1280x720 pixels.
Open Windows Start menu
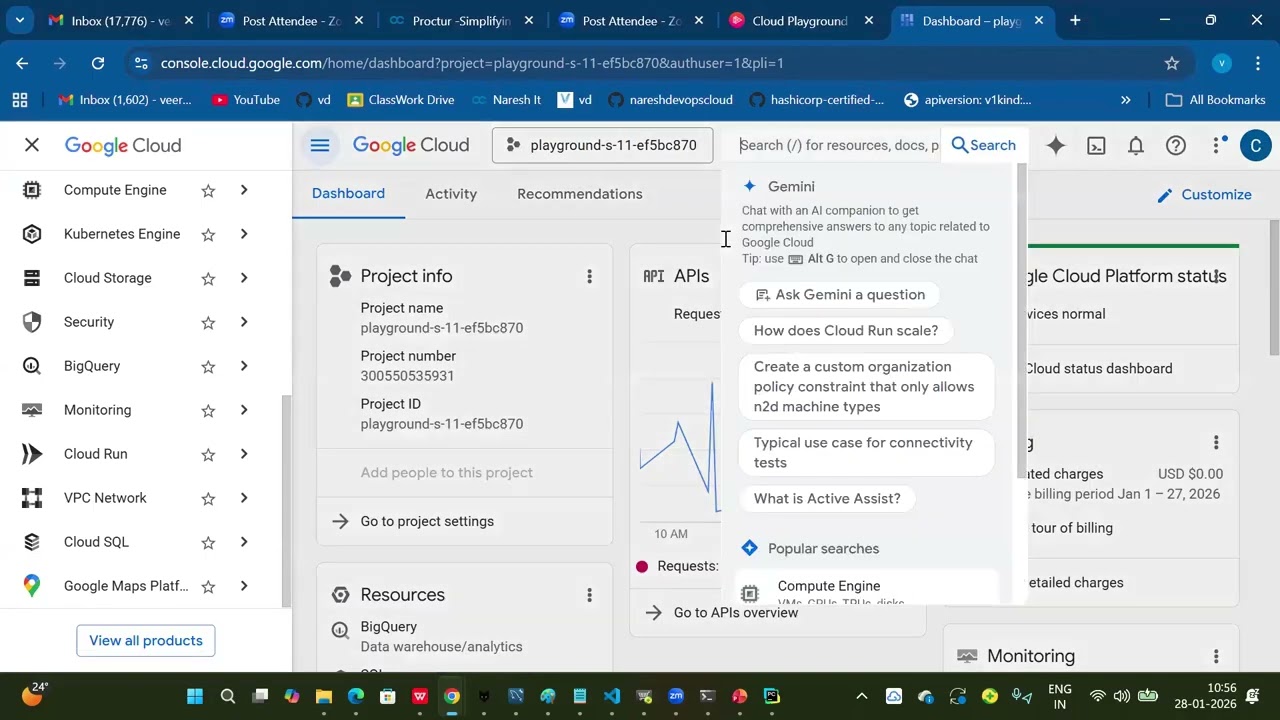(x=195, y=696)
